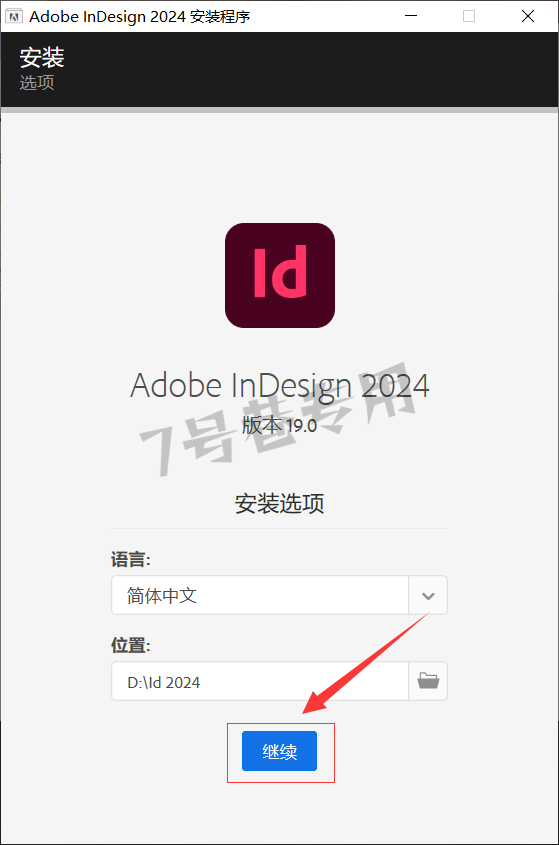This screenshot has width=559, height=845.
Task: Click the divider line below 安装选项
Action: coord(279,529)
